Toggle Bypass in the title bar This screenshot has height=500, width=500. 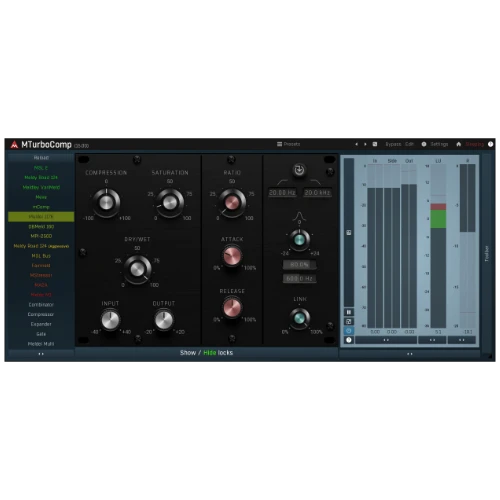tap(393, 144)
